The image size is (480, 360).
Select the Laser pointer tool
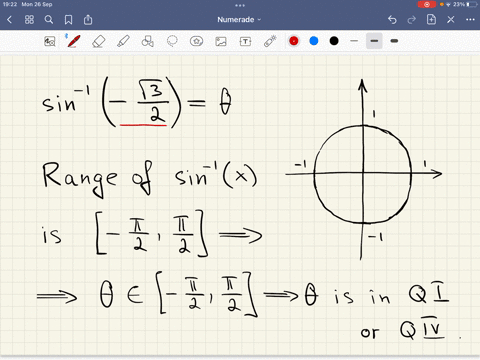[x=270, y=41]
